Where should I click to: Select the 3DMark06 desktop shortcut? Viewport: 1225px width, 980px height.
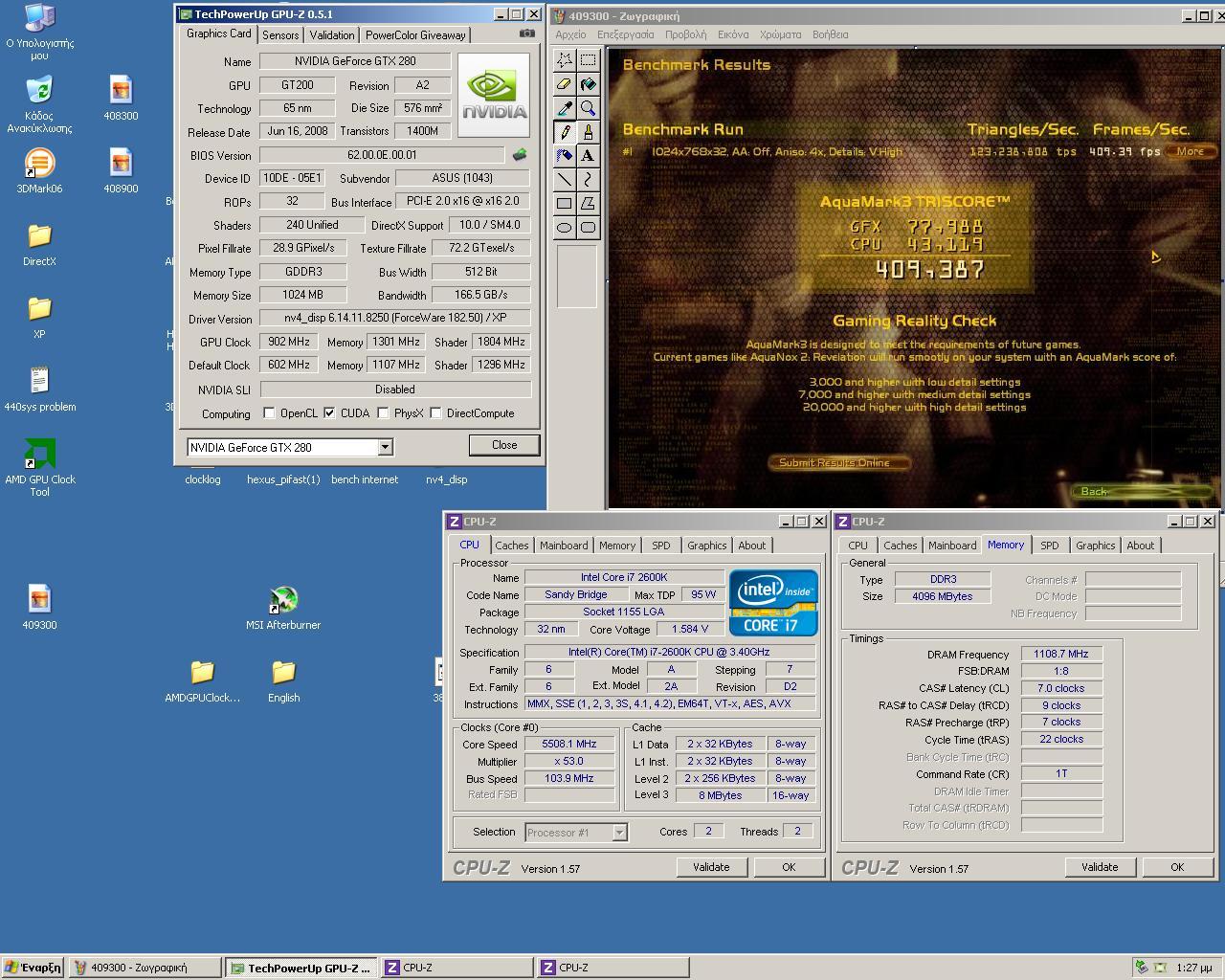(39, 171)
